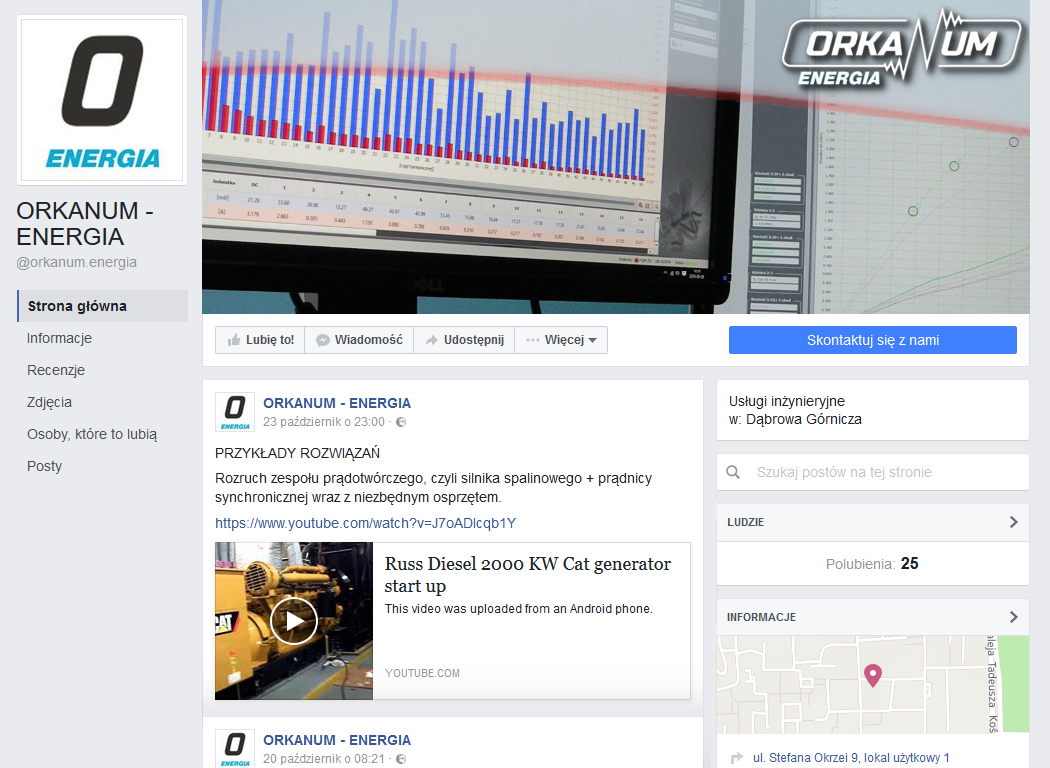Click the ORKANUM Energia profile picture
The image size is (1050, 768).
point(102,100)
